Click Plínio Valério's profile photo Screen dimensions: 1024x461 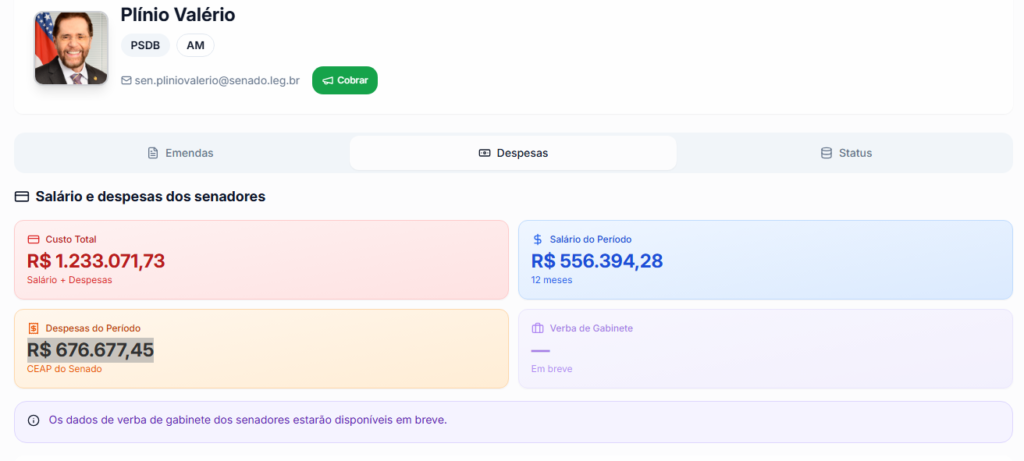click(71, 48)
